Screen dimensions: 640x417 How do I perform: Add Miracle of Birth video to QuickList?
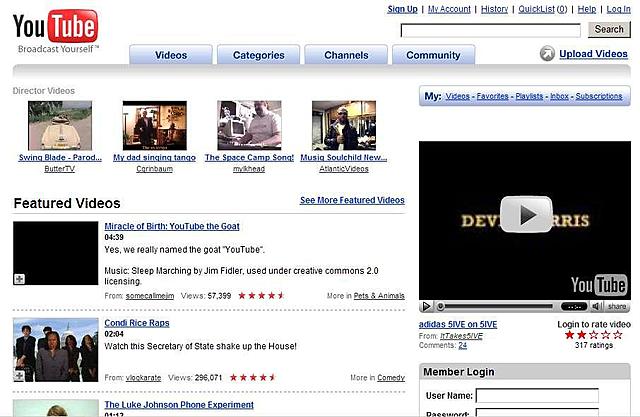[x=19, y=279]
